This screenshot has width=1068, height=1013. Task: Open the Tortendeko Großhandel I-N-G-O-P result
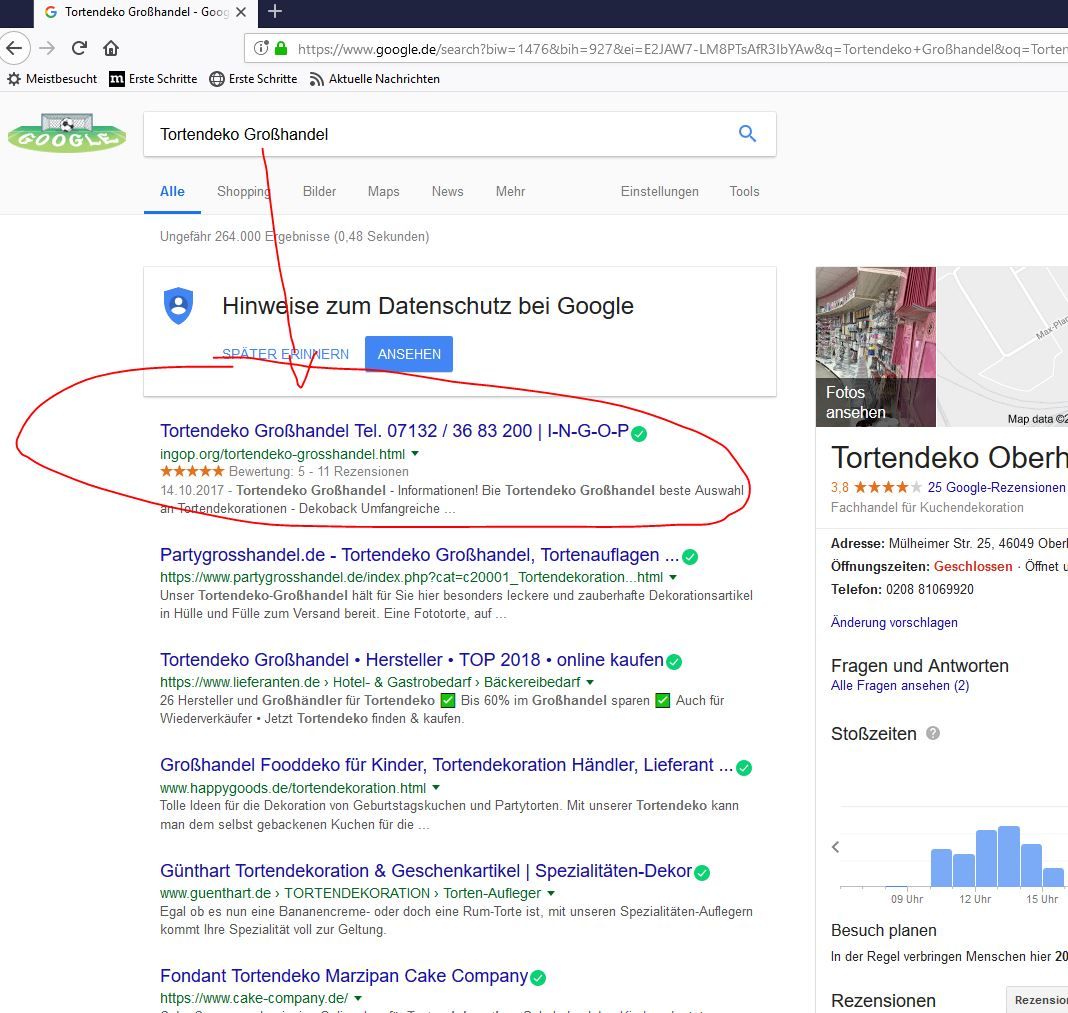[x=394, y=431]
